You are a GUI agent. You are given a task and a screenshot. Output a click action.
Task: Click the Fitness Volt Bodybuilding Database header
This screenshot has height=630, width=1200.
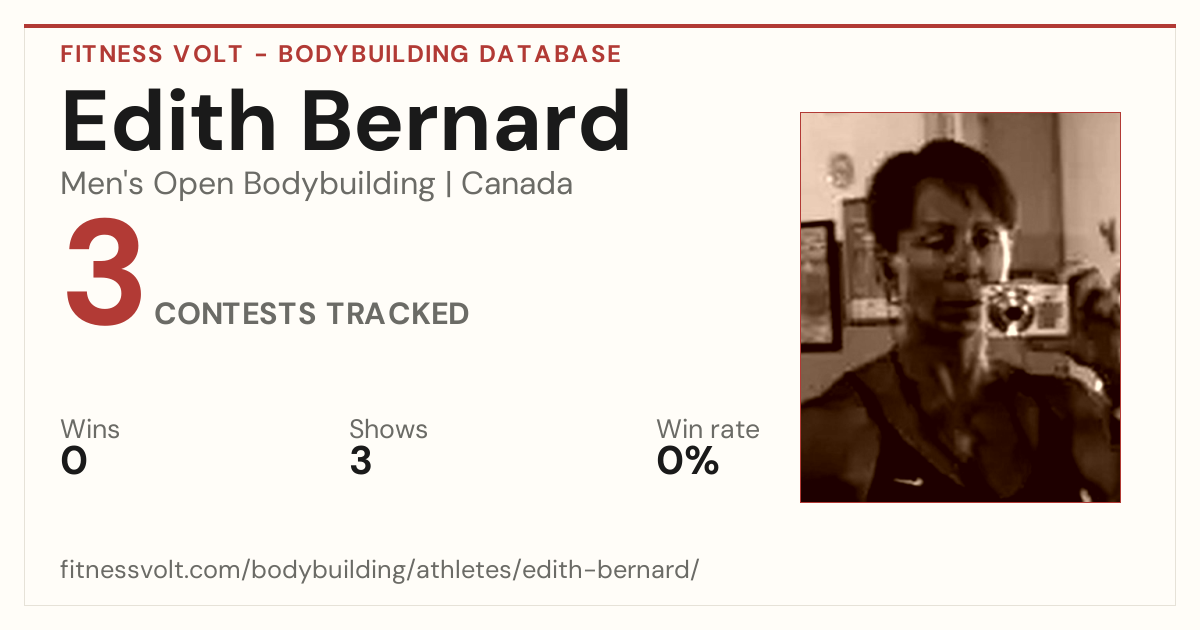pyautogui.click(x=341, y=54)
